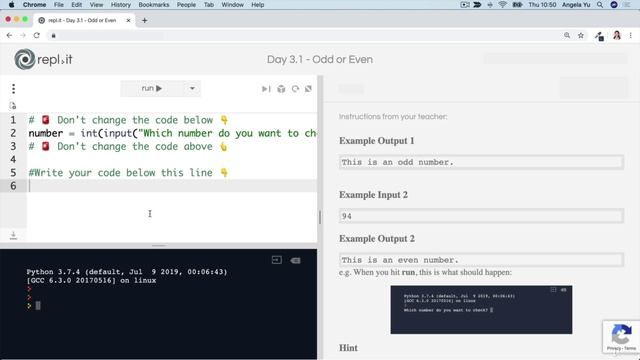
Task: Open the Help menu
Action: point(258,5)
